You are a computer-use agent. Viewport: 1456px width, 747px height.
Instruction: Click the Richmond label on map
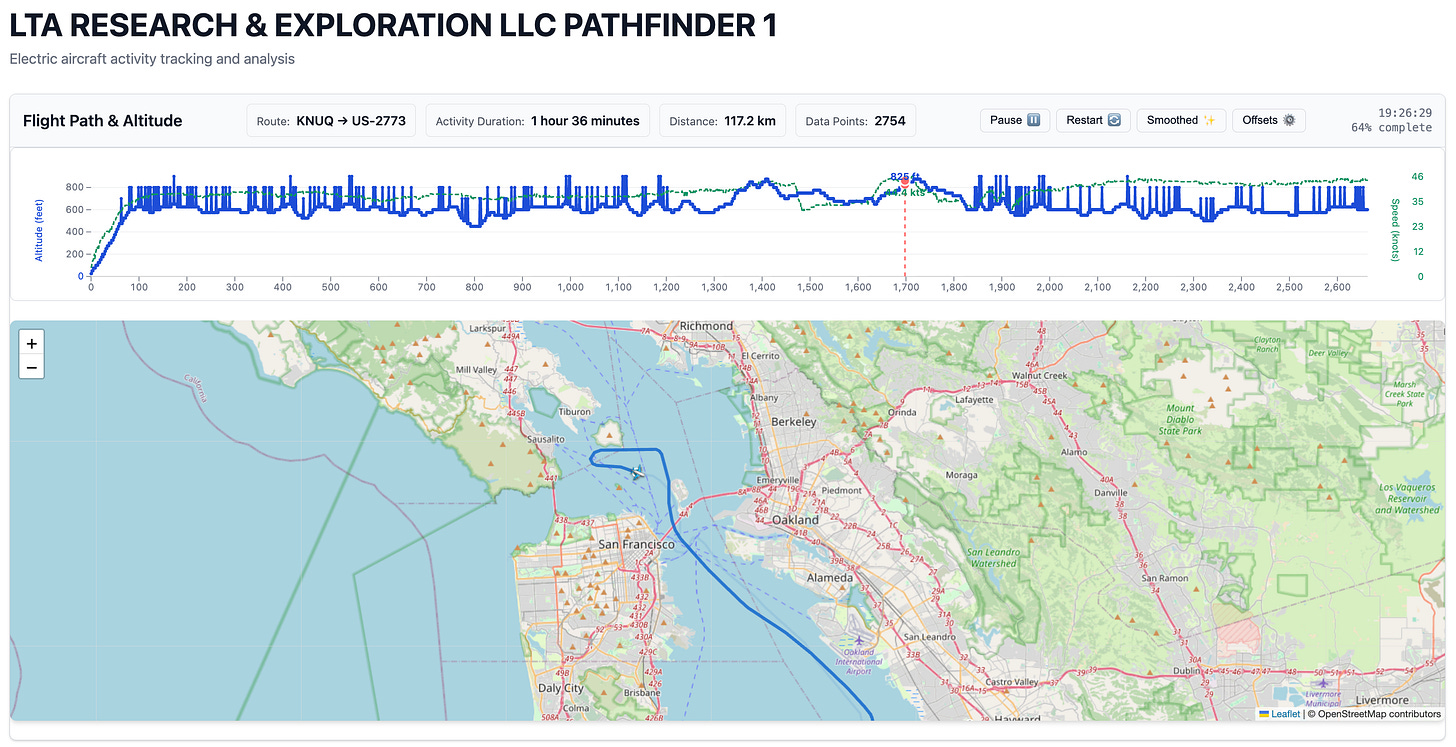706,326
